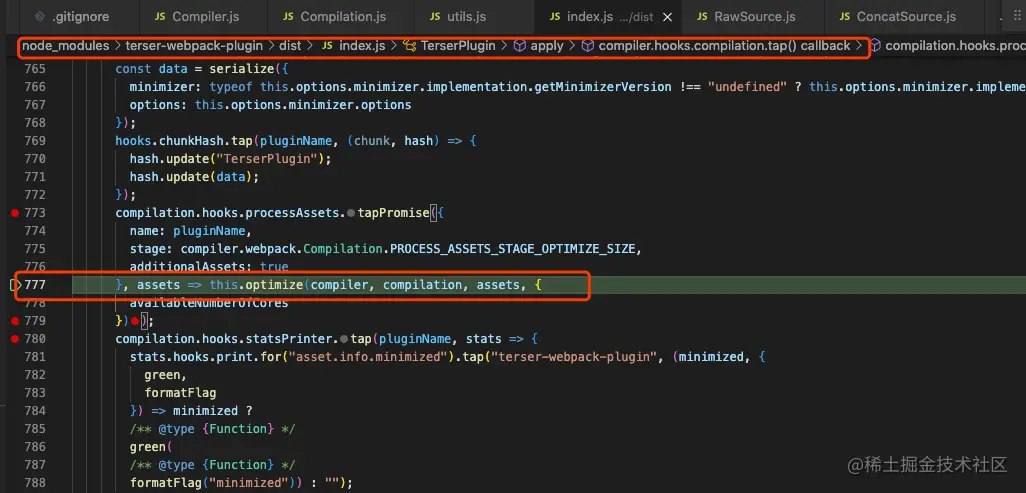Screen dimensions: 1026x493
Task: Select compiler.hooks.compilation.tap() callback breadcrumb
Action: click(x=724, y=46)
